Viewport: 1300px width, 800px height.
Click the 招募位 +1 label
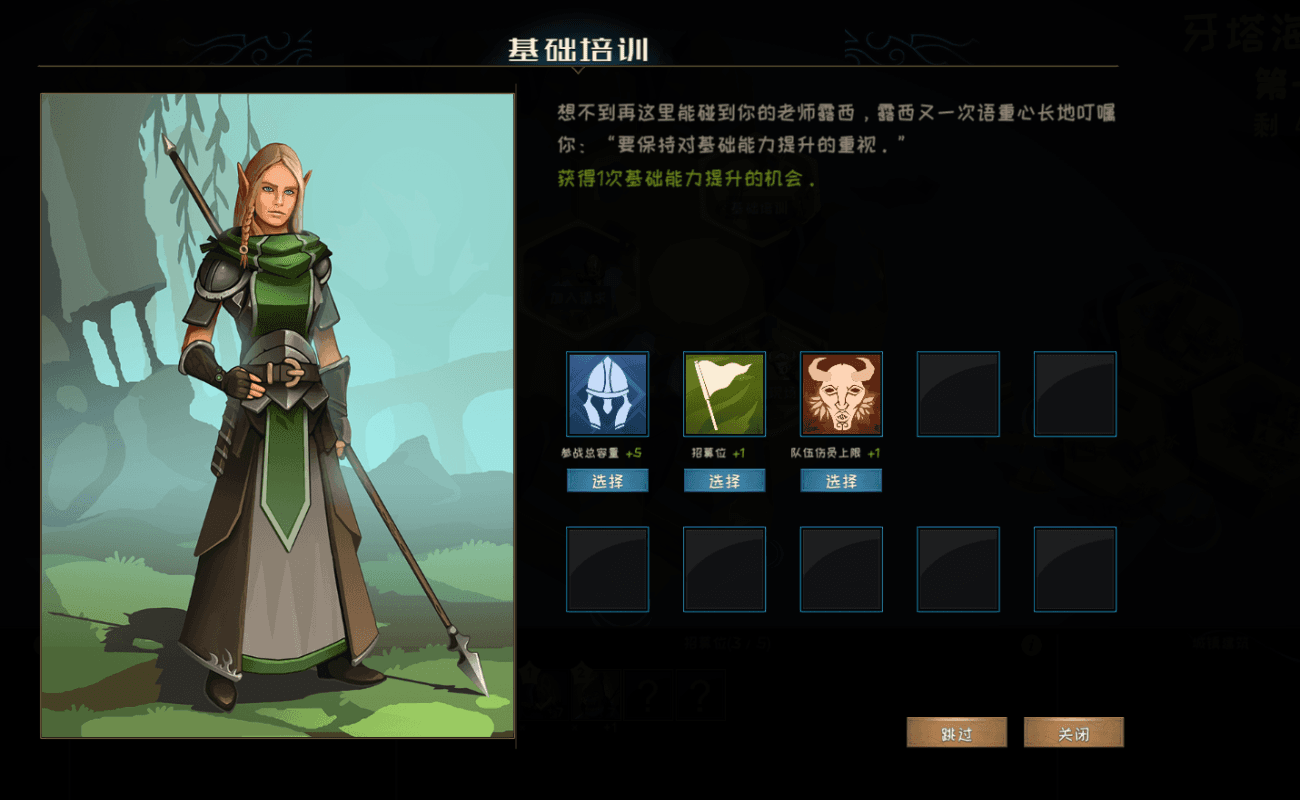[x=718, y=453]
